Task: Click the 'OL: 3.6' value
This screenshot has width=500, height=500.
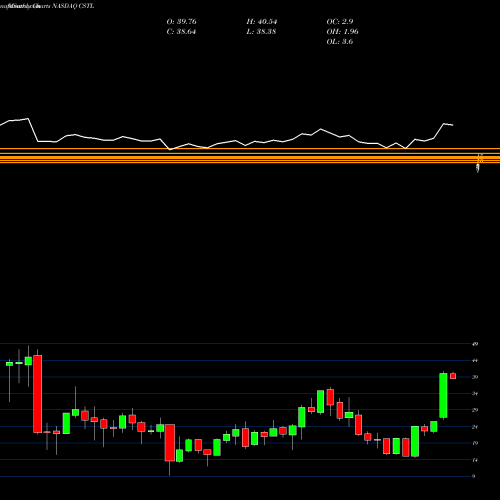Action: click(x=340, y=42)
